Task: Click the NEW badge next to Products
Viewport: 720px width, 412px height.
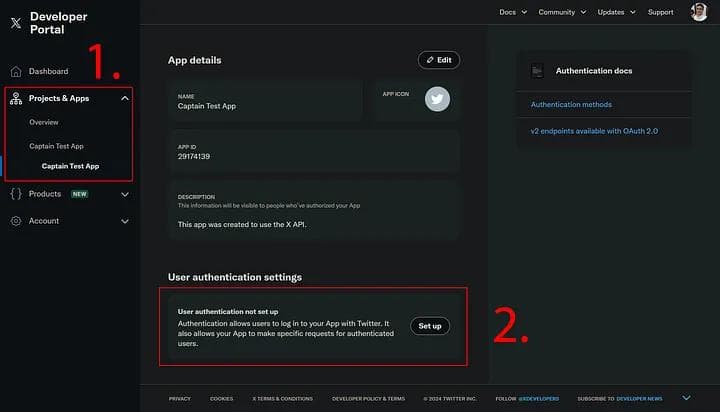Action: tap(79, 194)
